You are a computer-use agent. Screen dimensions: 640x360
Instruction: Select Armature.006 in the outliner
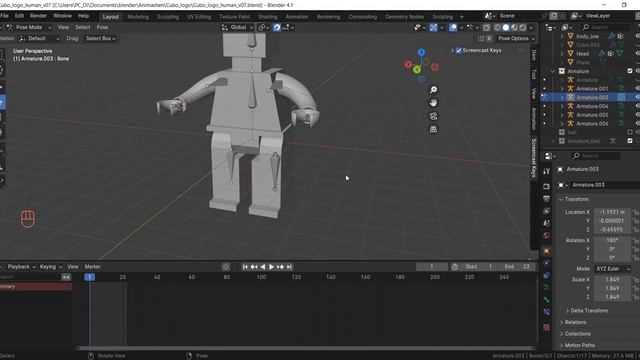click(592, 124)
